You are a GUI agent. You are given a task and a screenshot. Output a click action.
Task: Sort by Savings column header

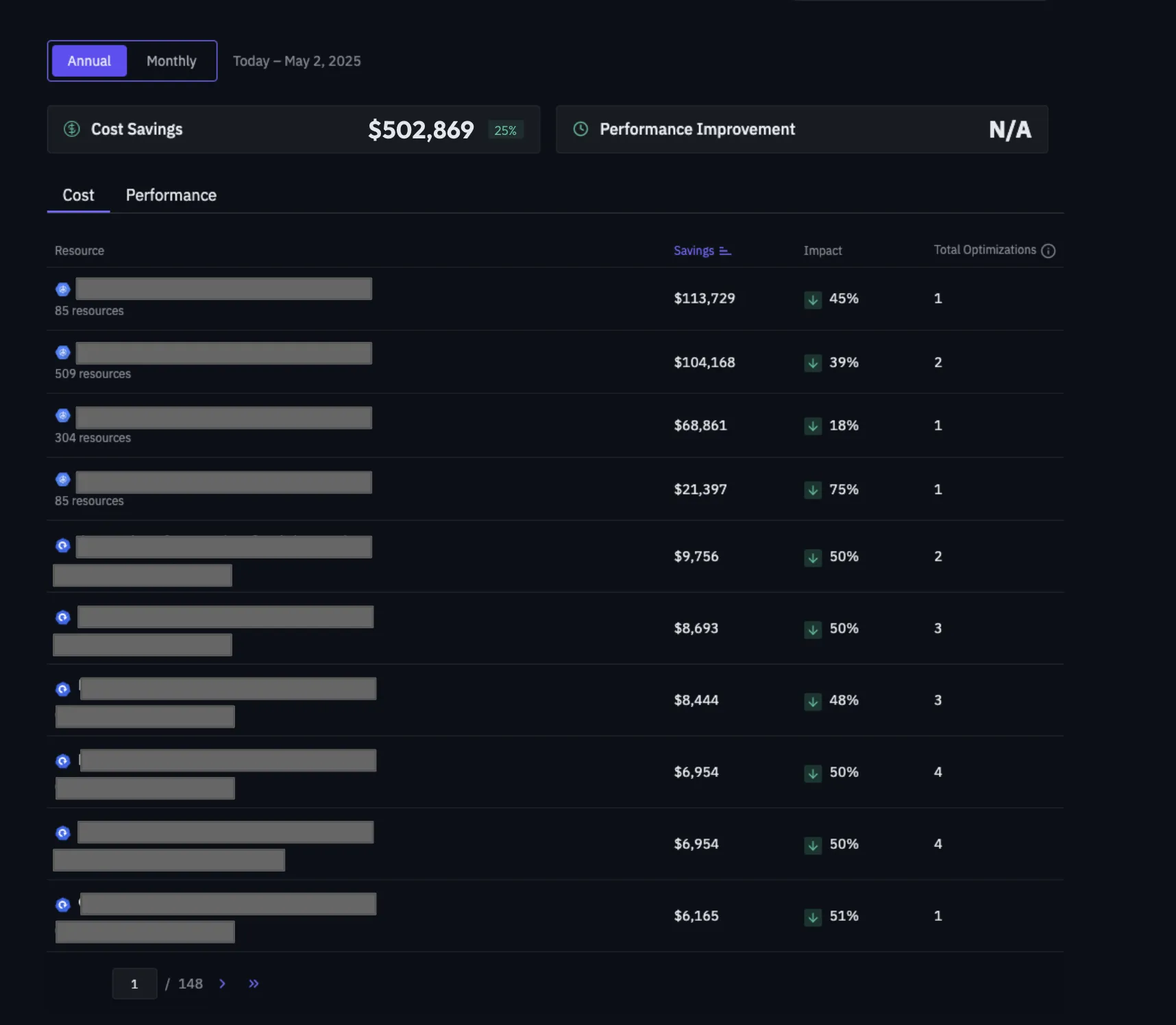click(x=694, y=251)
